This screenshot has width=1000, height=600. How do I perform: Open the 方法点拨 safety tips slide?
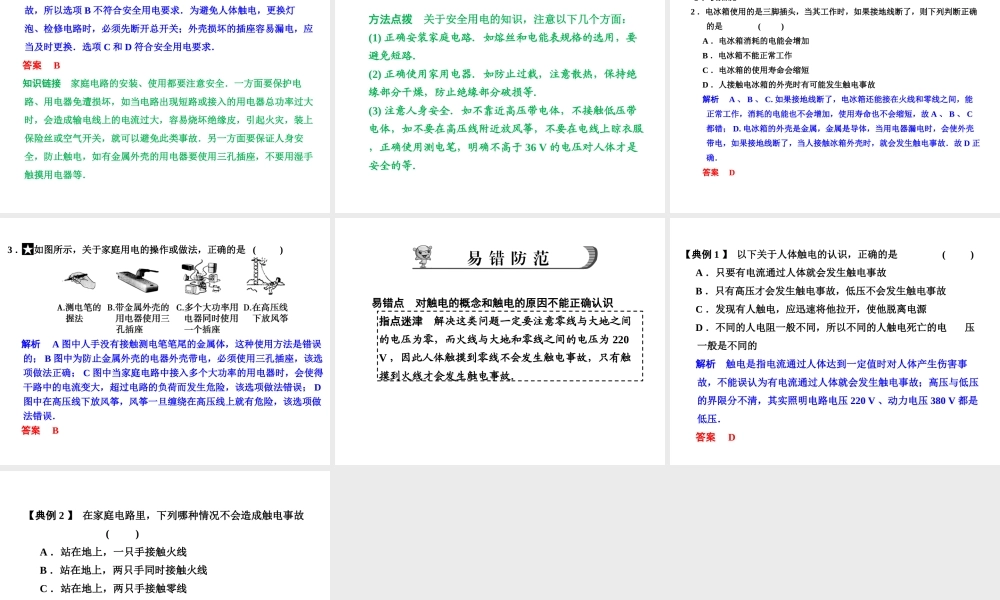pyautogui.click(x=499, y=106)
